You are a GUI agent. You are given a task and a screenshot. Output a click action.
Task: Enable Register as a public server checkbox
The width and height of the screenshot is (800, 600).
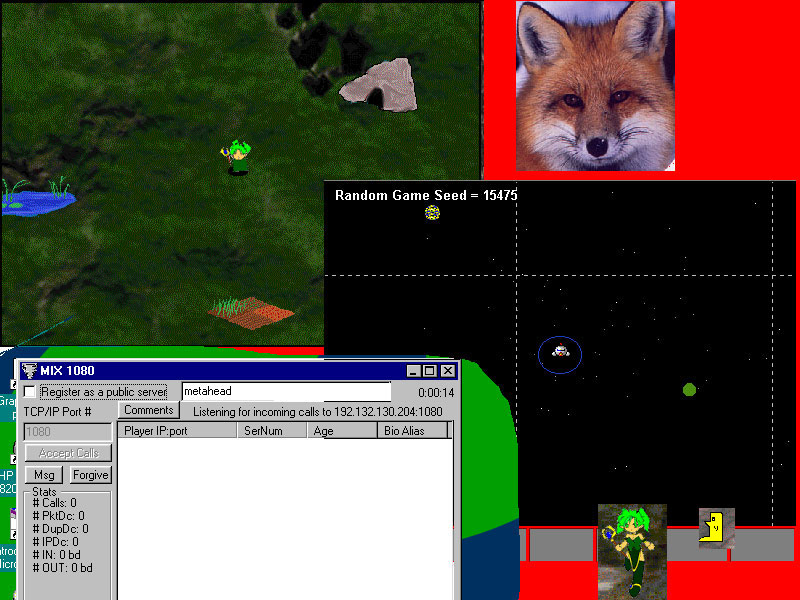(30, 392)
